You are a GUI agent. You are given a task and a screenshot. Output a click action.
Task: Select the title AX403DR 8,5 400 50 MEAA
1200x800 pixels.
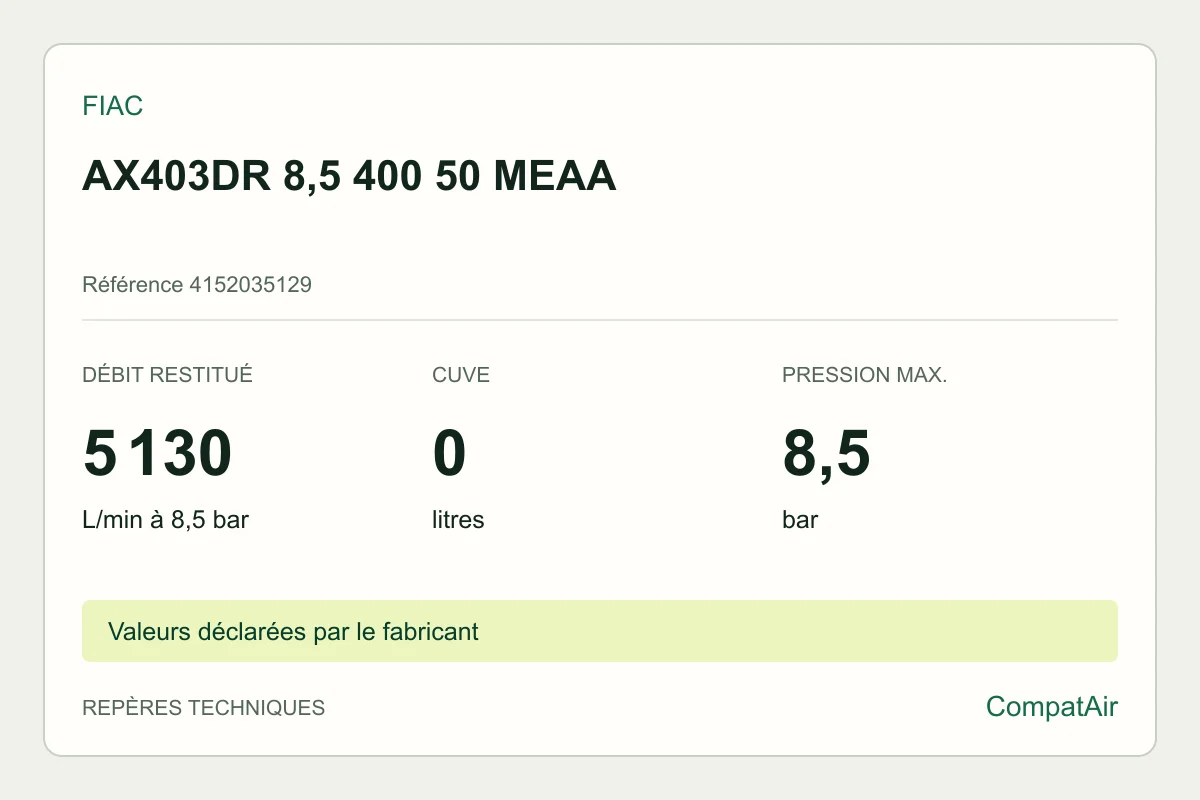[x=349, y=177]
